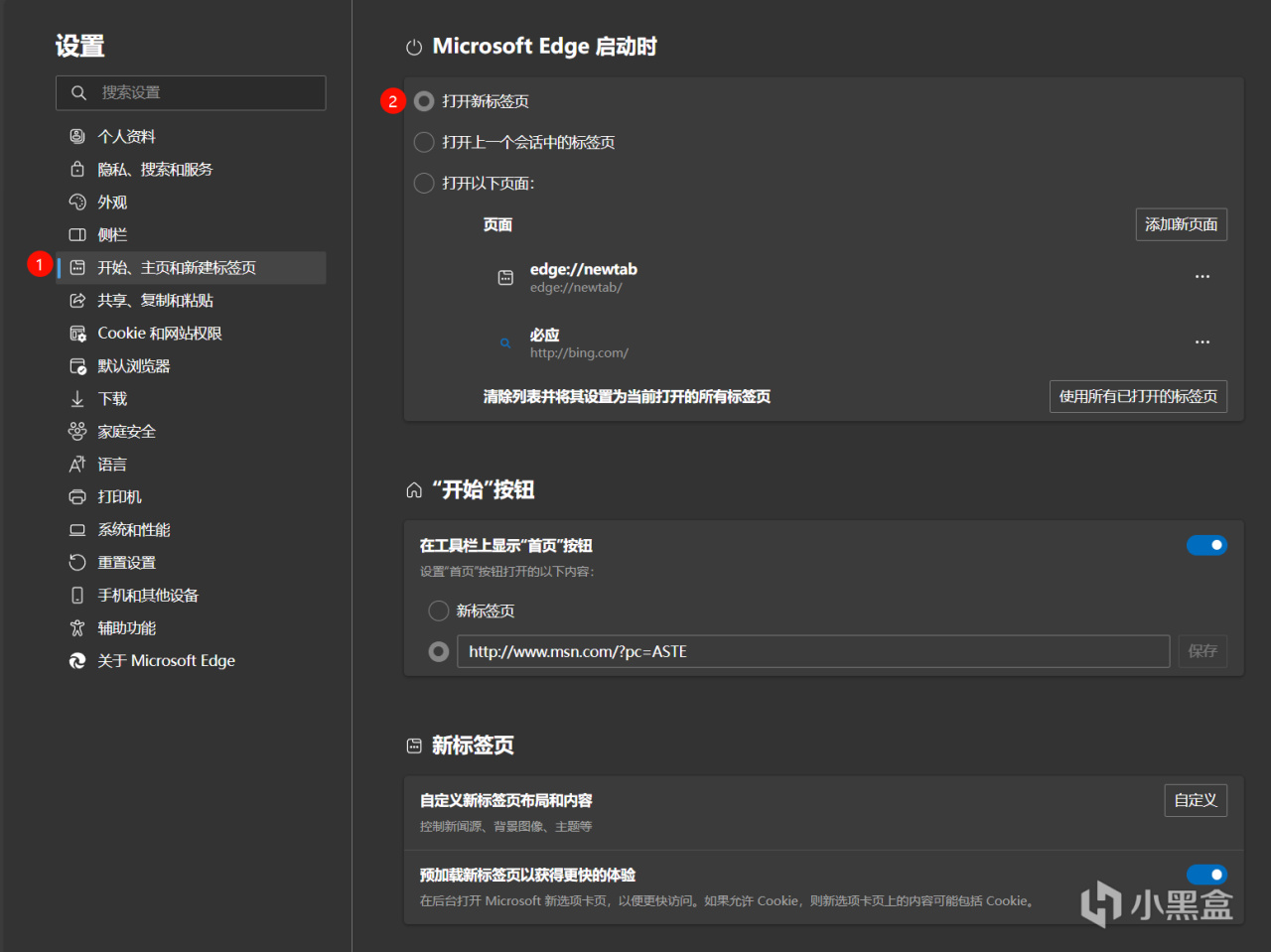This screenshot has width=1271, height=952.
Task: Click the 保存 button beside URL field
Action: (x=1202, y=651)
